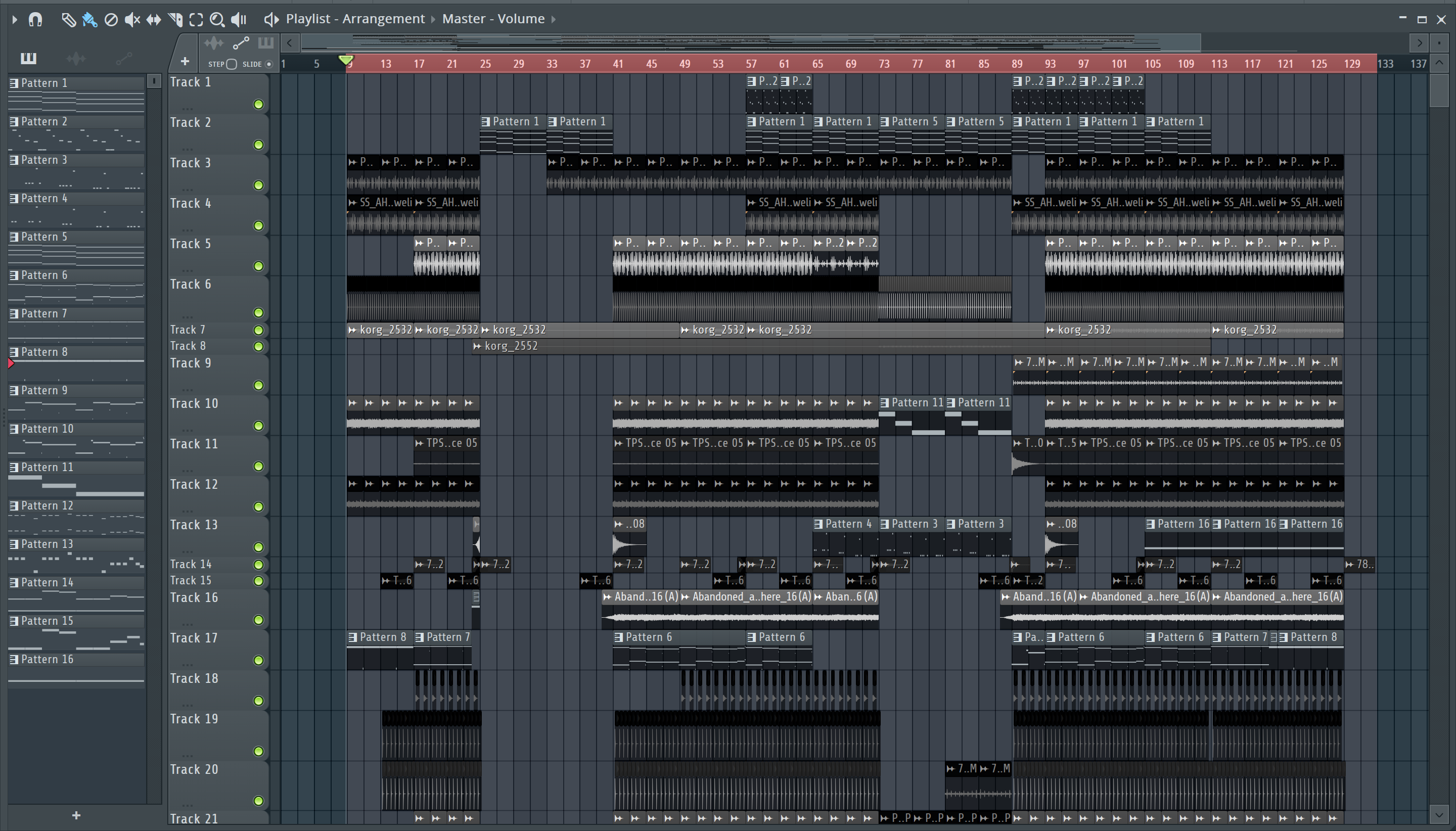Viewport: 1456px width, 831px height.
Task: Select the Draw pencil tool
Action: [68, 20]
